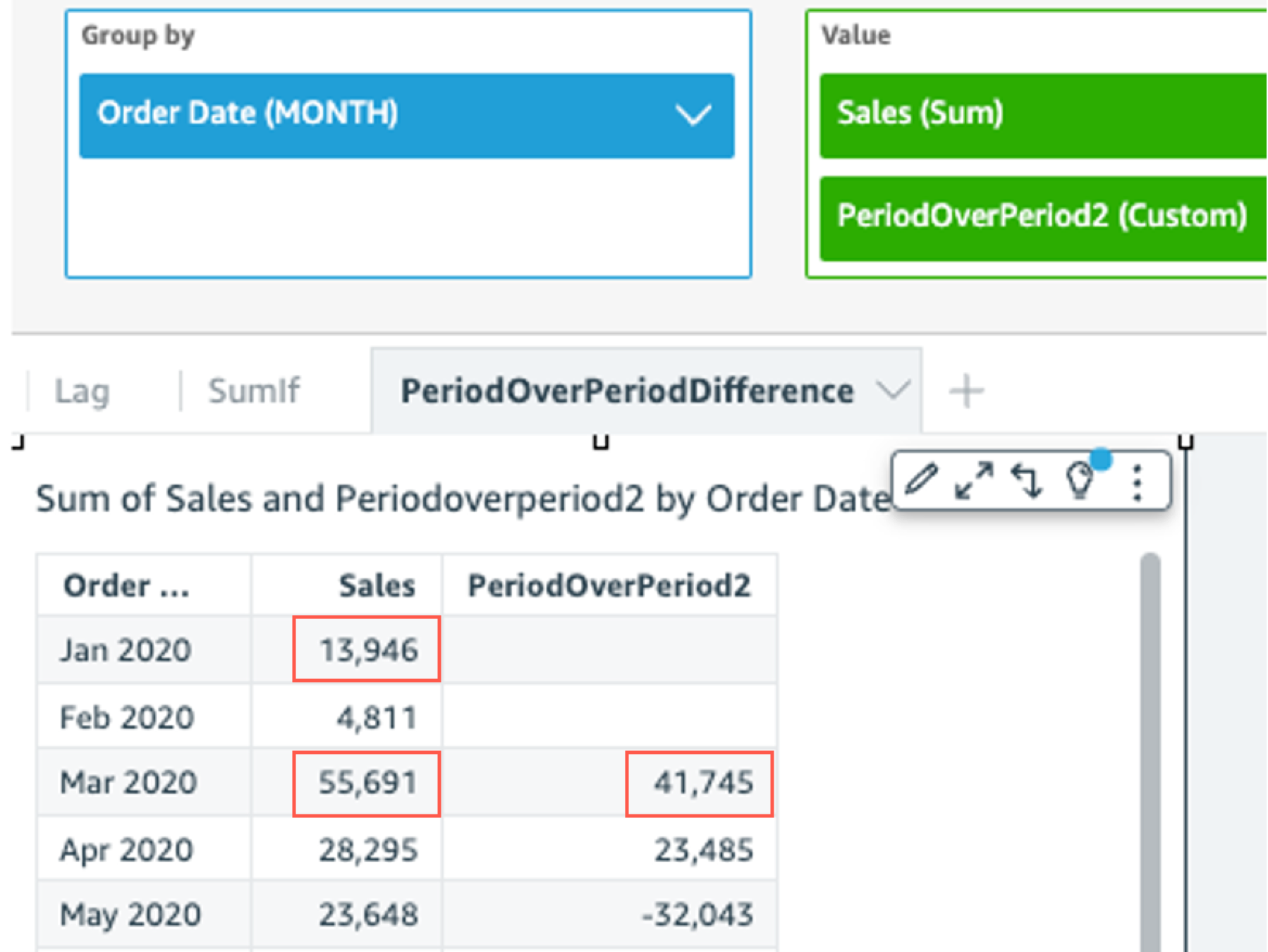Select the 41,745 PeriodOverPeriod2 cell

click(x=700, y=783)
